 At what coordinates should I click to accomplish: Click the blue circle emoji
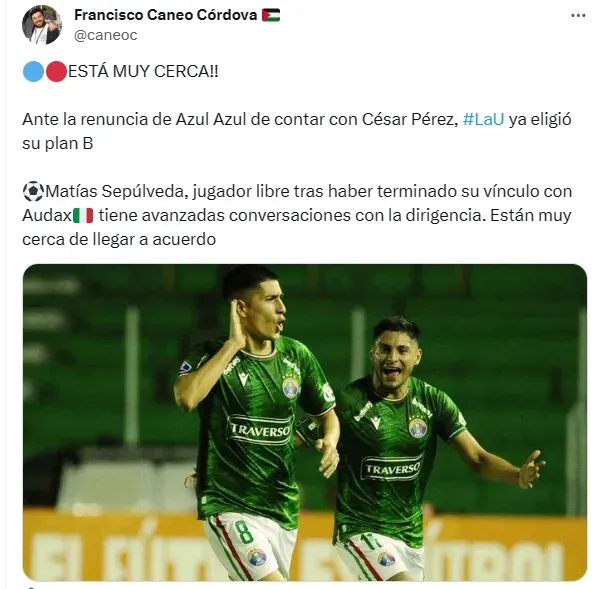click(x=33, y=72)
